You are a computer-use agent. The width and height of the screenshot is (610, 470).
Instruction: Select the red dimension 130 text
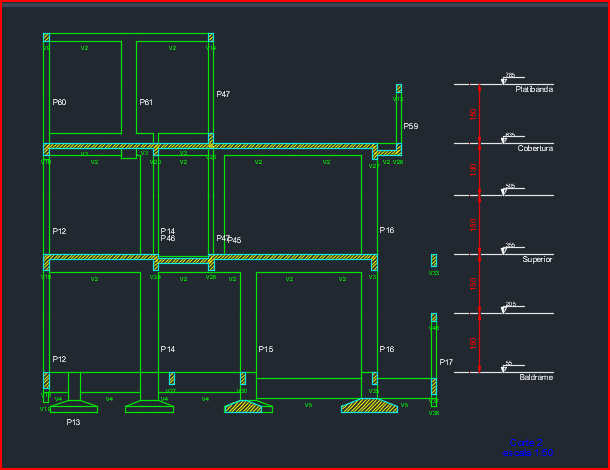pos(474,168)
